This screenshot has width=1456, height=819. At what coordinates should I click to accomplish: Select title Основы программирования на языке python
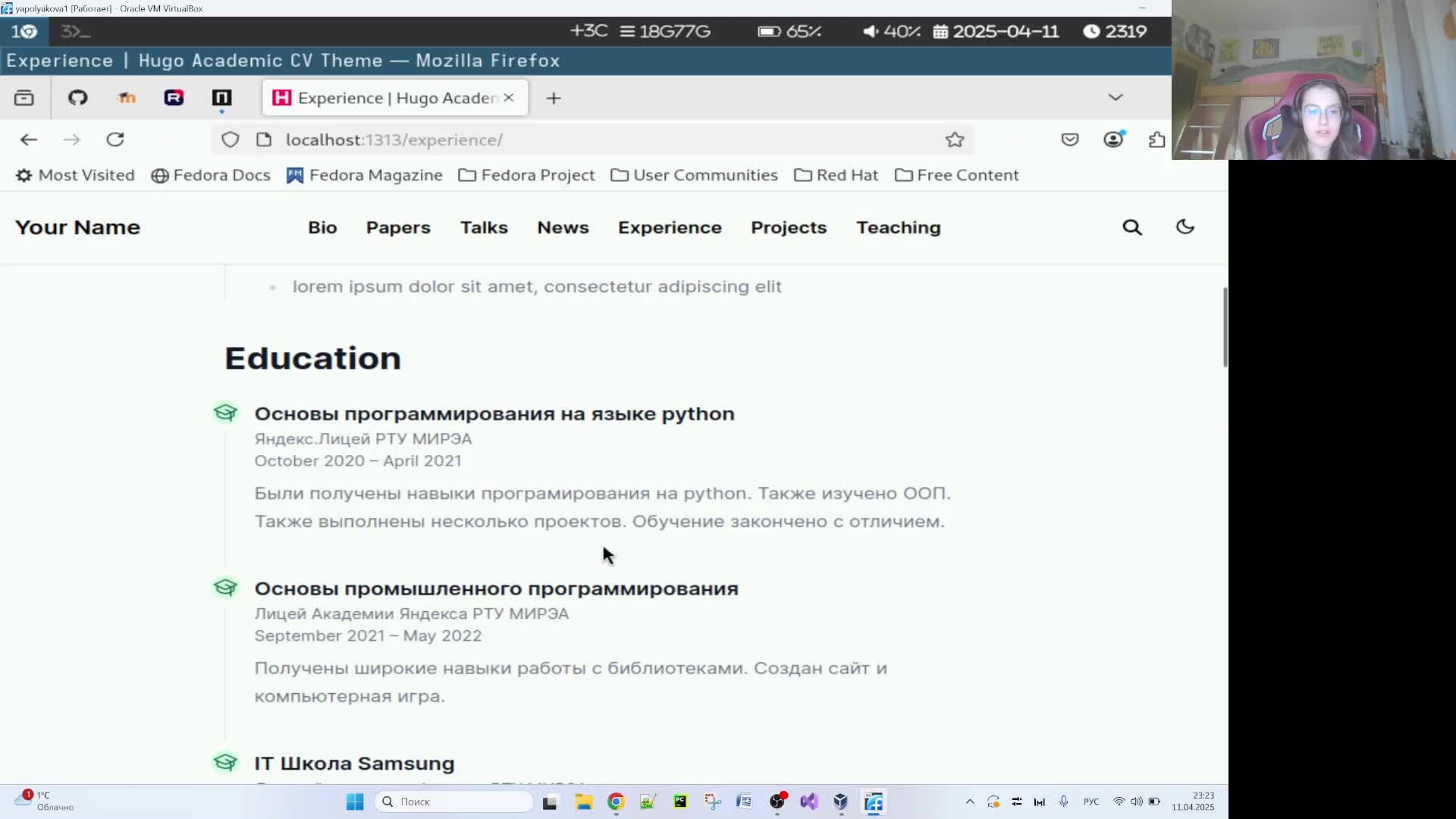pos(494,414)
